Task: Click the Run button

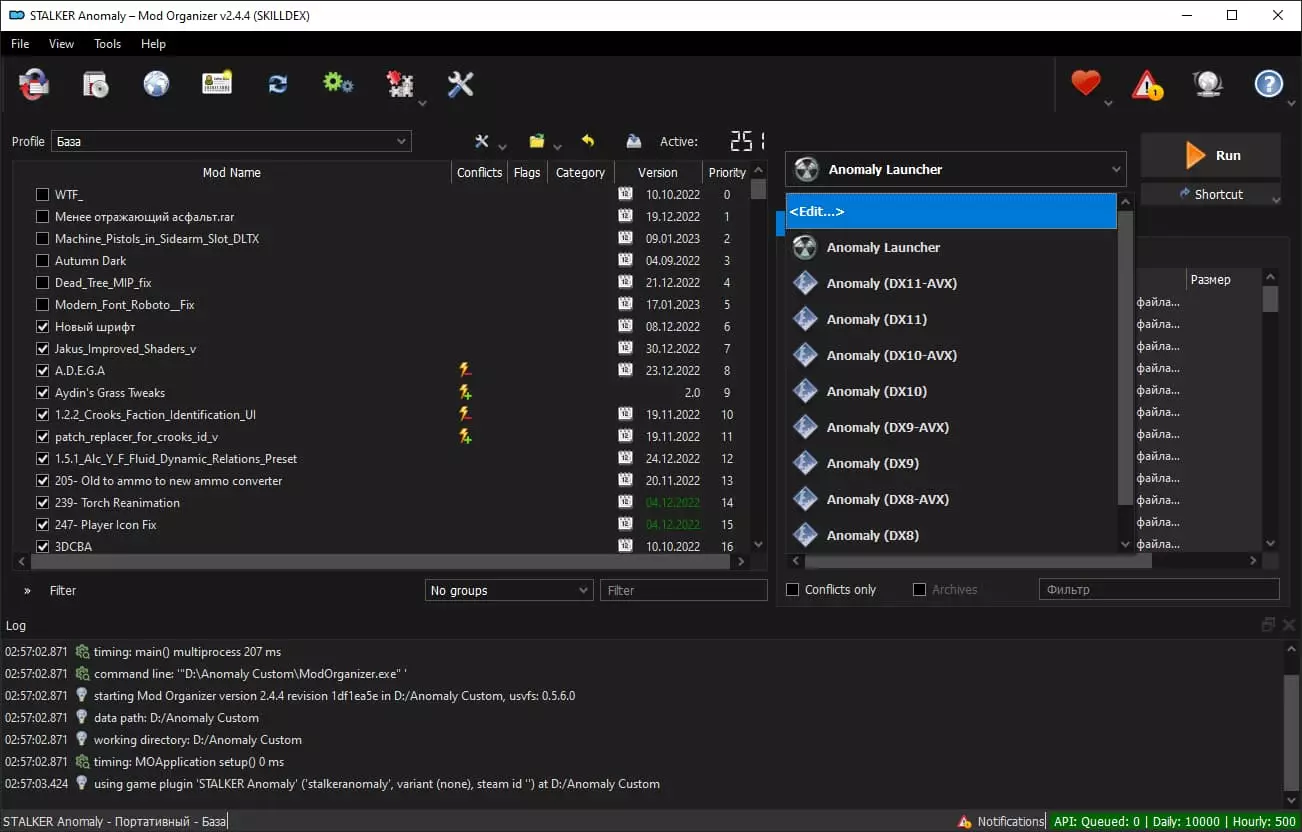Action: click(1211, 155)
